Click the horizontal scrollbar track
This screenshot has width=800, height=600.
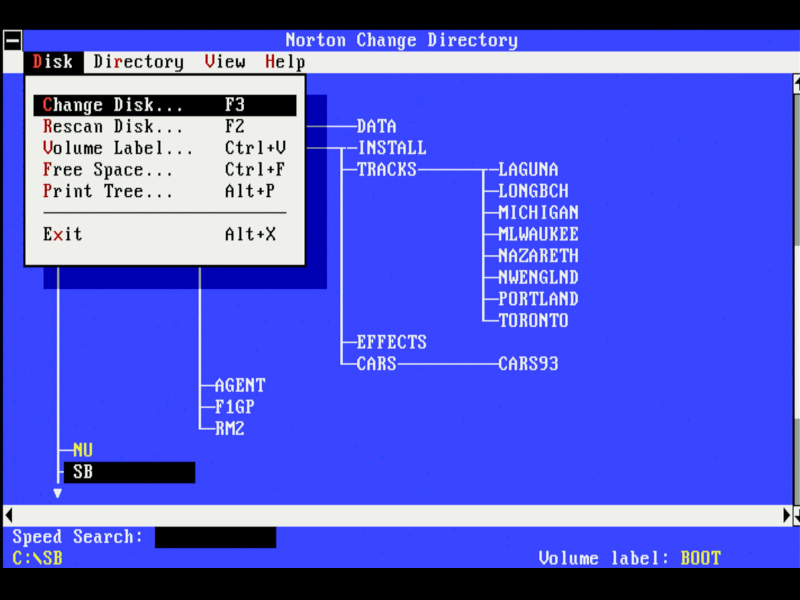click(398, 516)
